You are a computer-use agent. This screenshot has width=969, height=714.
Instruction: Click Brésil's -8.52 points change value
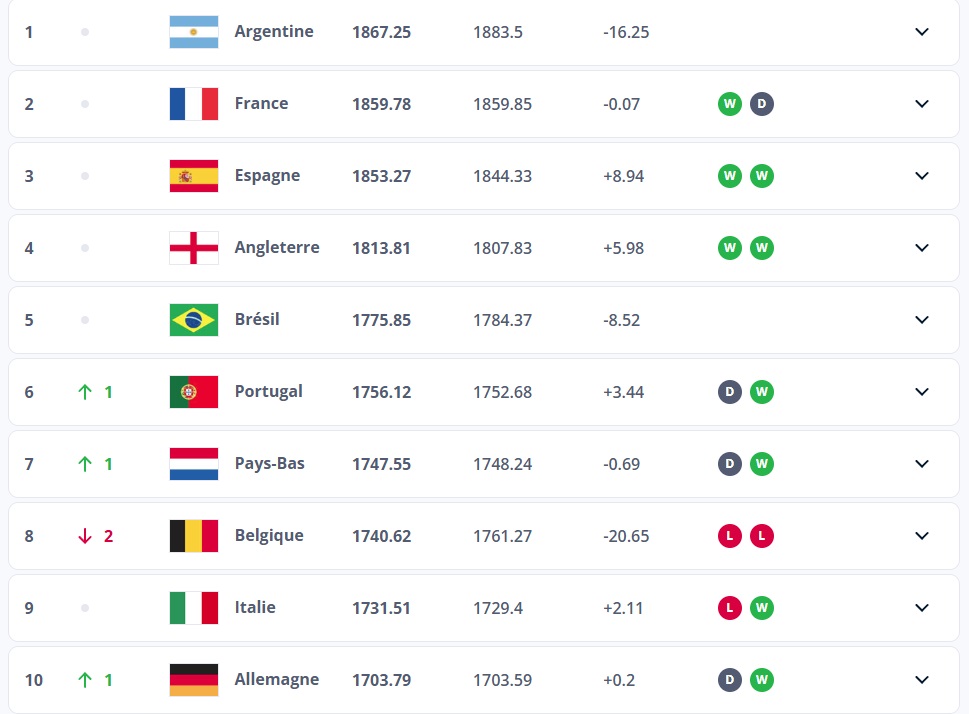click(621, 320)
